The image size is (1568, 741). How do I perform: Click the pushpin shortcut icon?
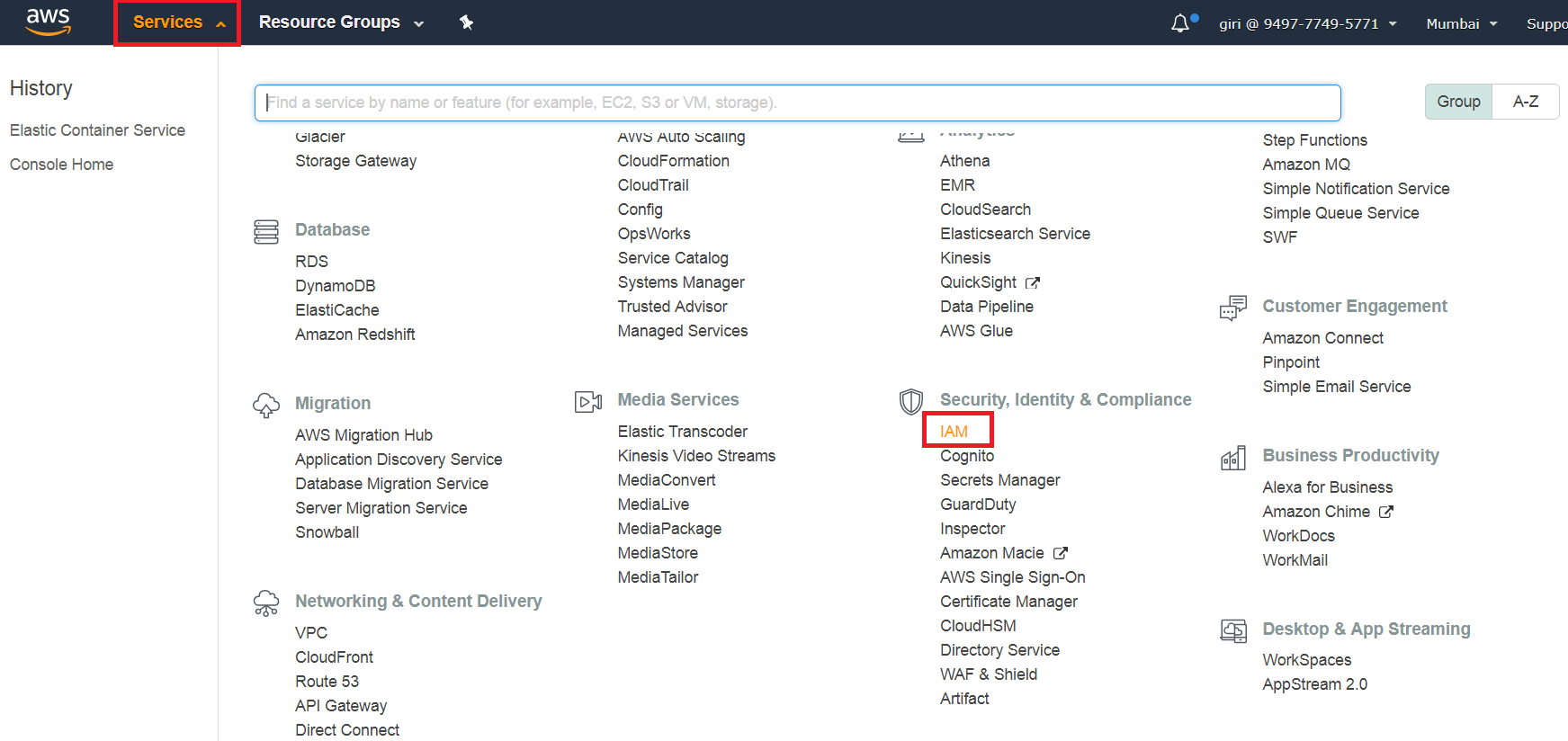pos(466,22)
